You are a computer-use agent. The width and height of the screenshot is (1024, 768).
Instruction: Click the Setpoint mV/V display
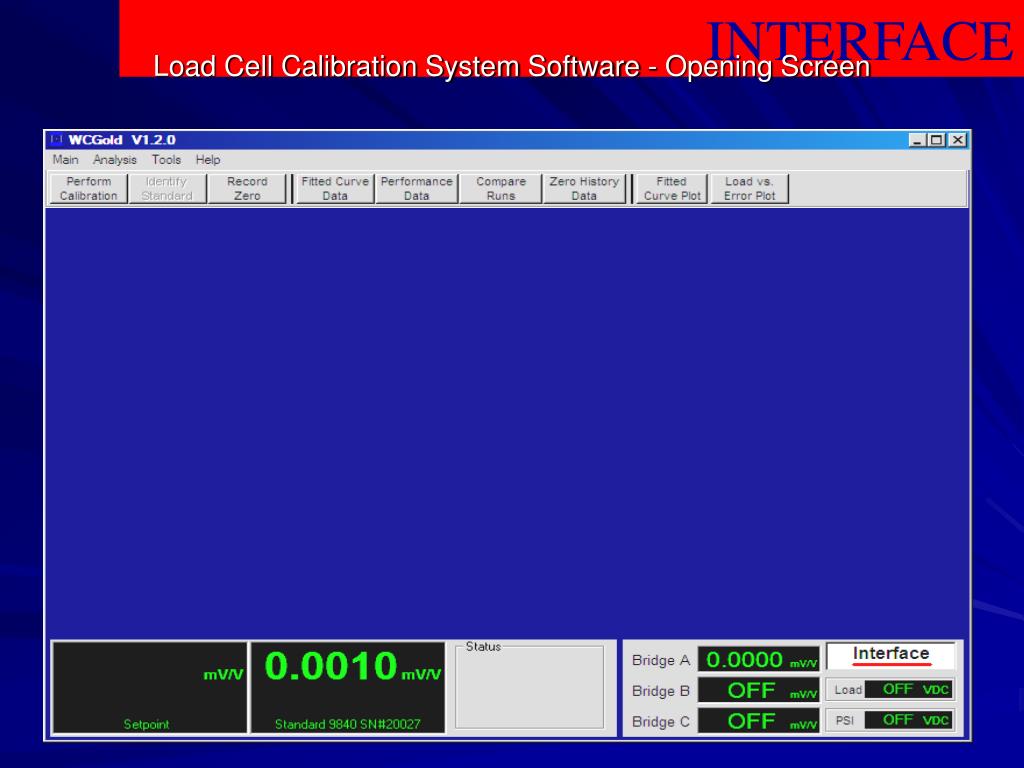(x=150, y=688)
